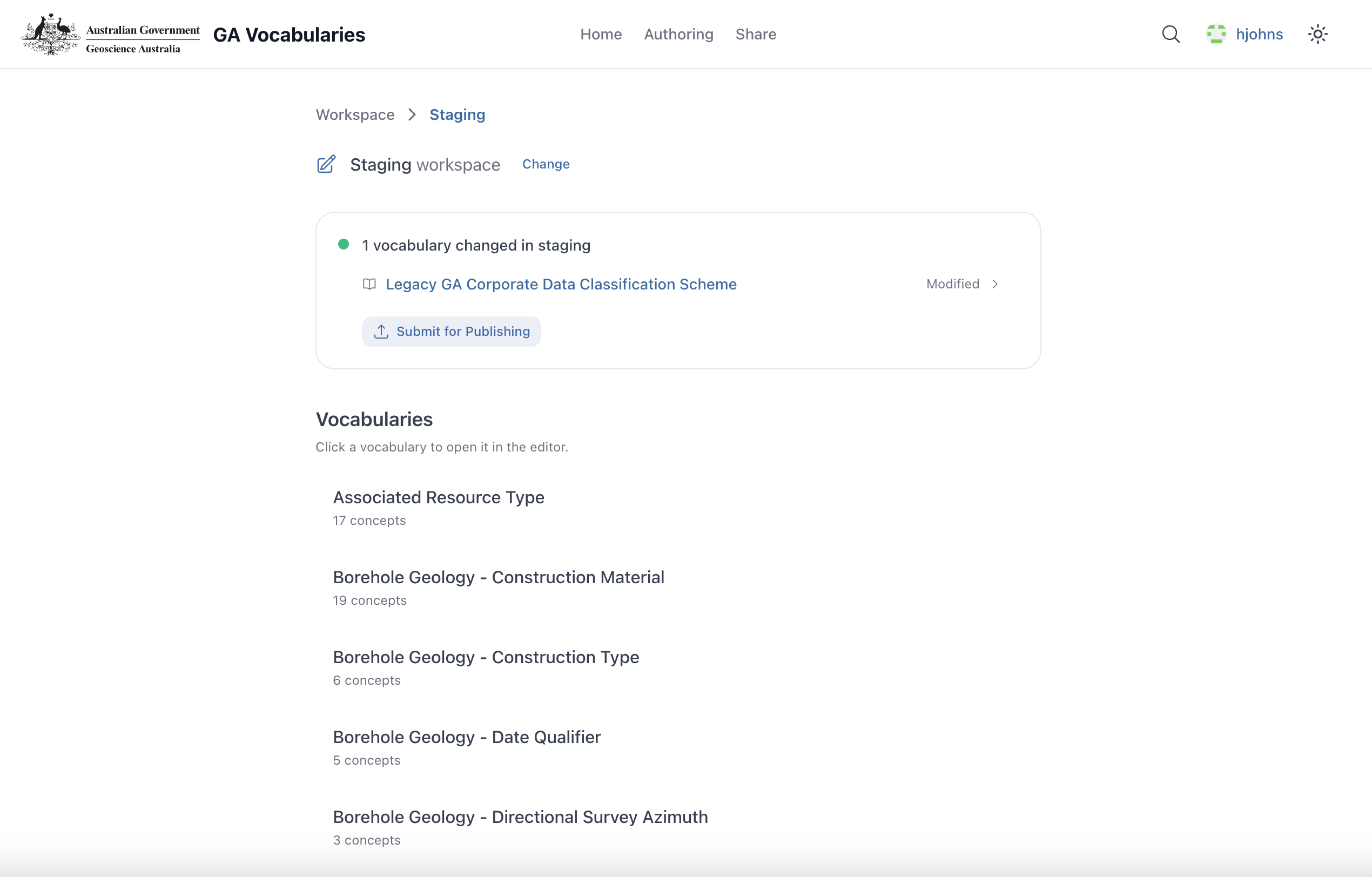Viewport: 1372px width, 877px height.
Task: Click the pencil icon beside Staging workspace
Action: pyautogui.click(x=326, y=164)
